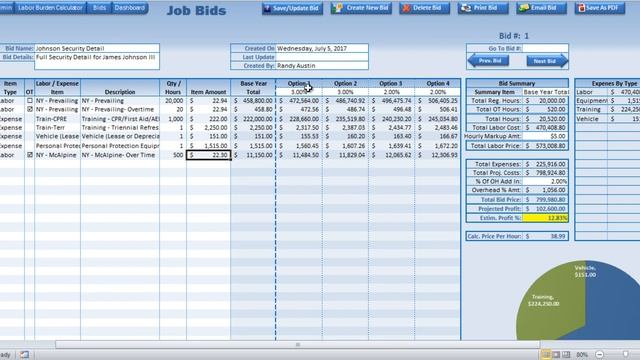Click the zoom out minus button
640x360 pixels.
coord(600,355)
